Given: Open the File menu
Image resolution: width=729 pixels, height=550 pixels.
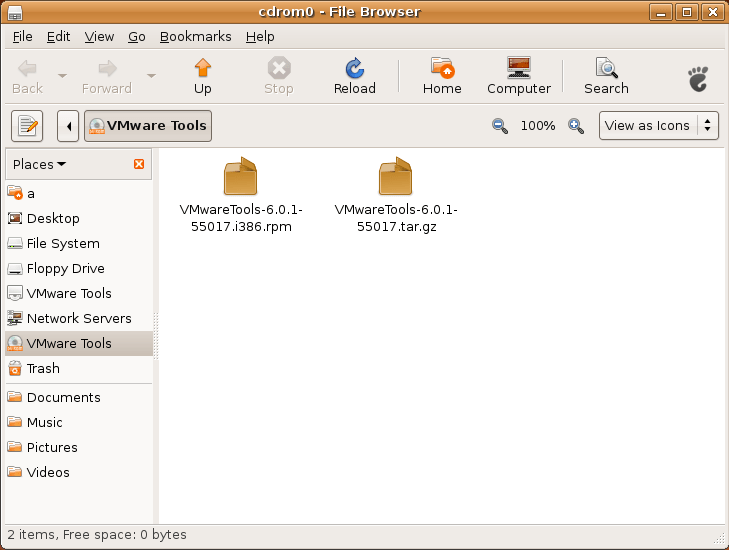Looking at the screenshot, I should pos(22,37).
